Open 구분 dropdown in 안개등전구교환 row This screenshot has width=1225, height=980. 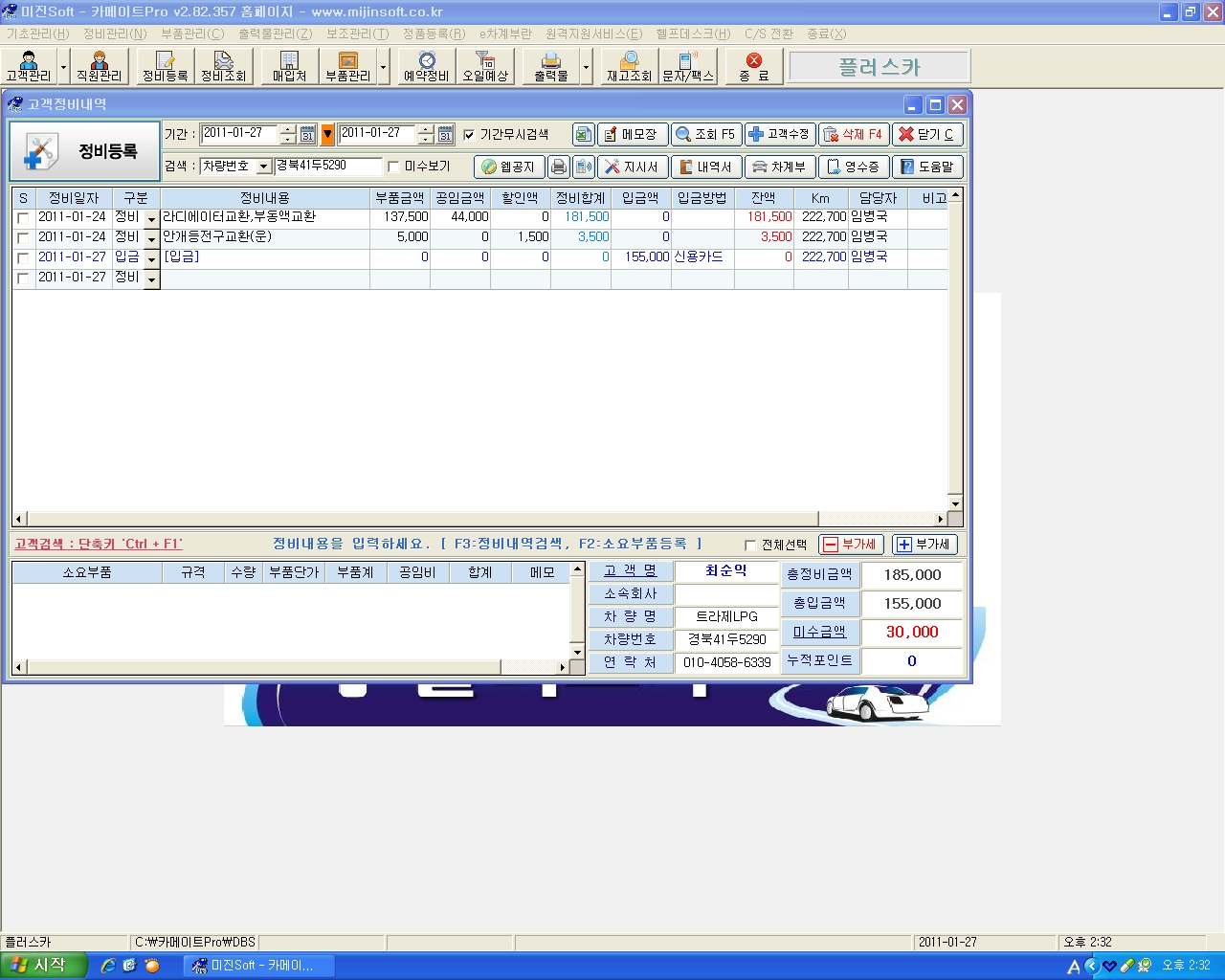[x=151, y=239]
